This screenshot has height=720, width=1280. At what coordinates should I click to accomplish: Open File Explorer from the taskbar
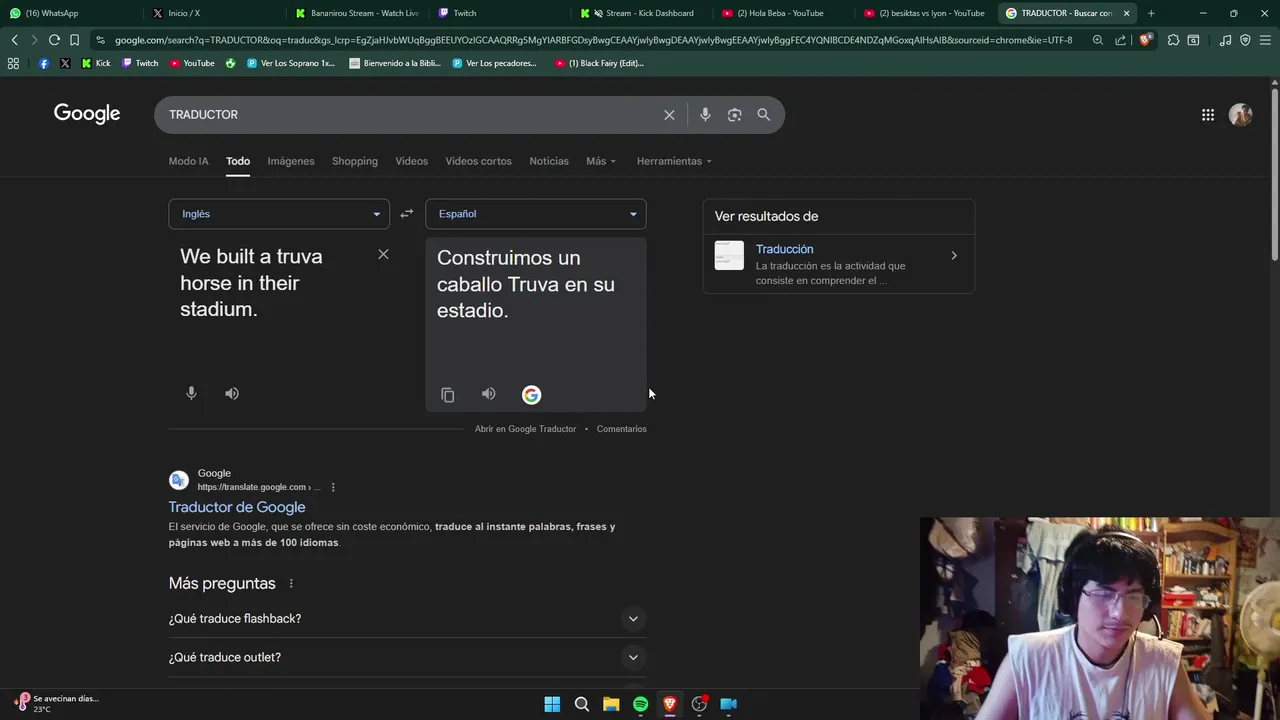click(x=611, y=704)
